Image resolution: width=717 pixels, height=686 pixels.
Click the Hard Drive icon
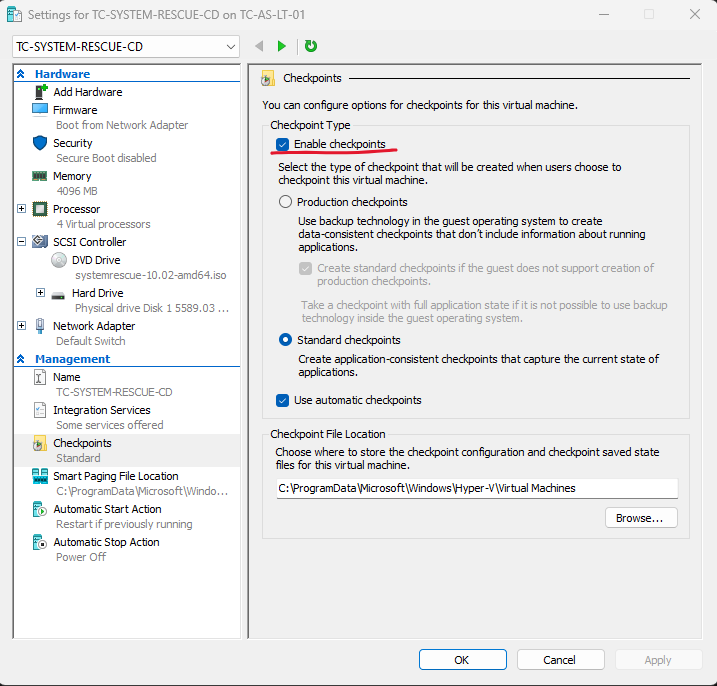pyautogui.click(x=58, y=295)
